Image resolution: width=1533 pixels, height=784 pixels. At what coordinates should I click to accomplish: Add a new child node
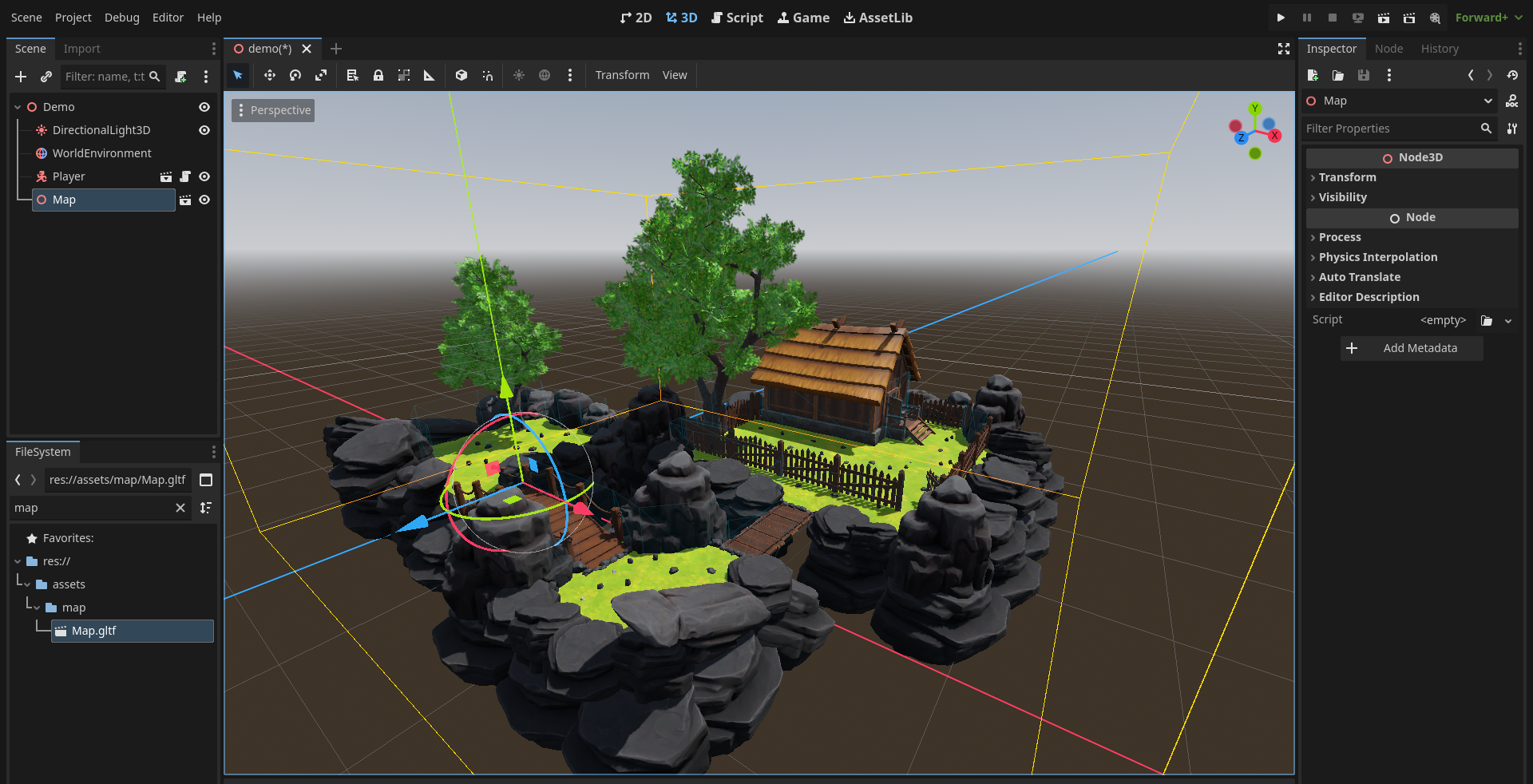(x=21, y=77)
